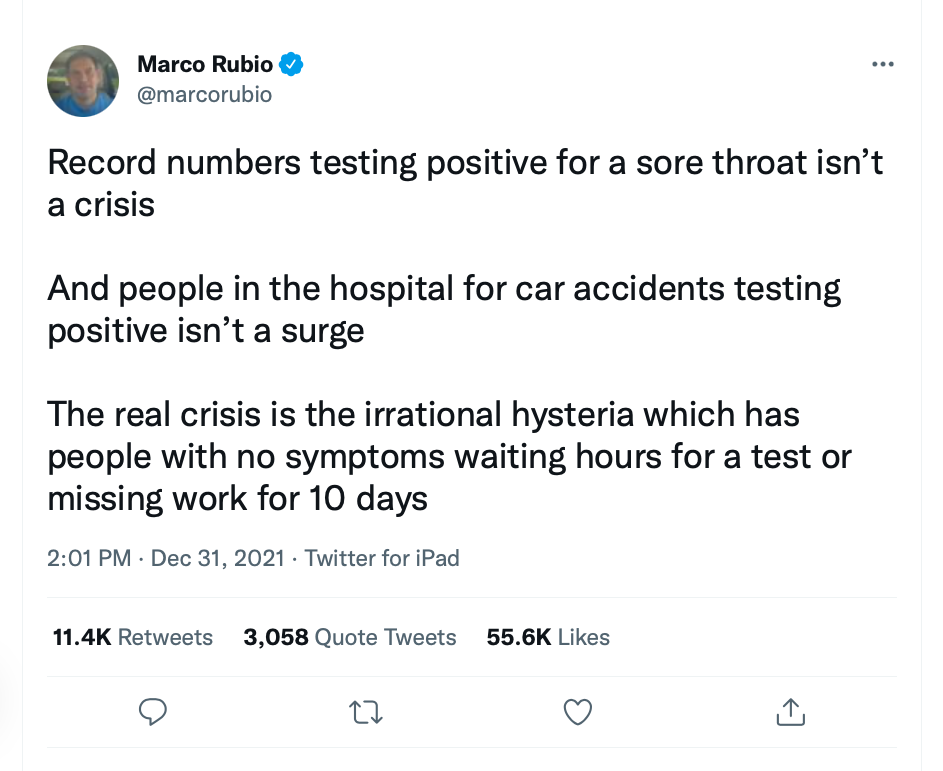Click the retweet arrows icon
The height and width of the screenshot is (771, 943).
tap(366, 712)
